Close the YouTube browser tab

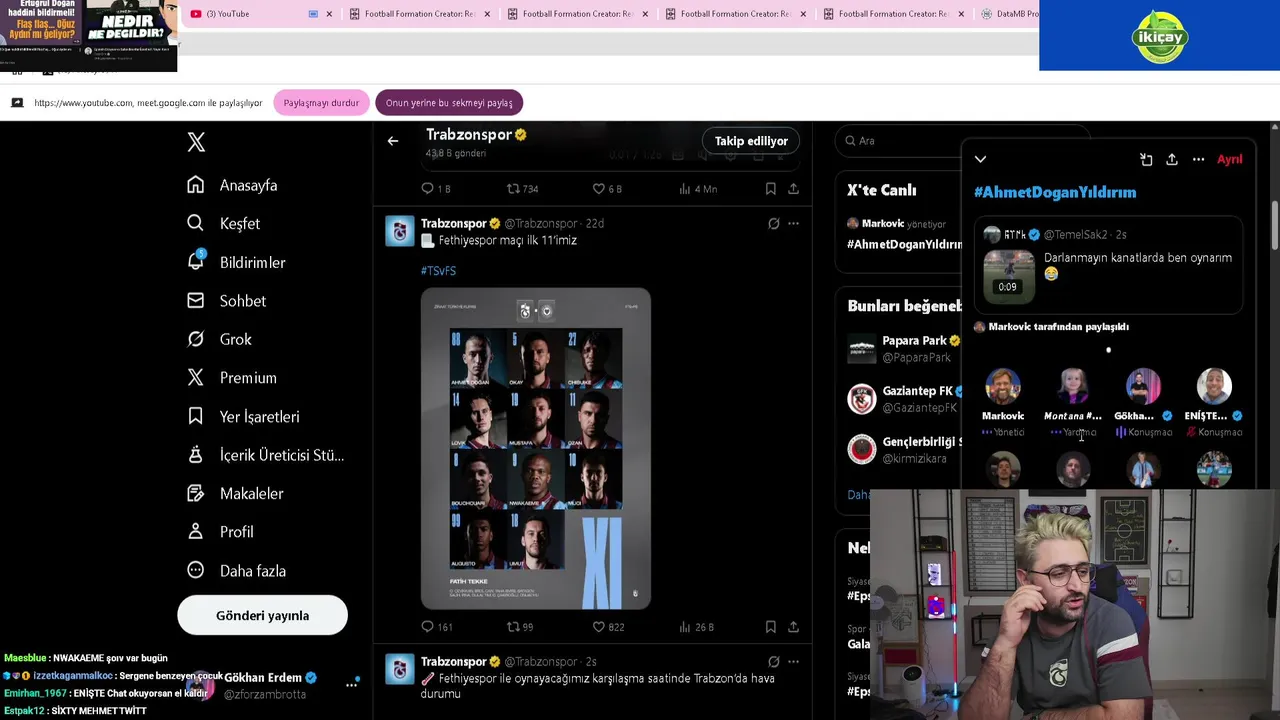click(329, 14)
